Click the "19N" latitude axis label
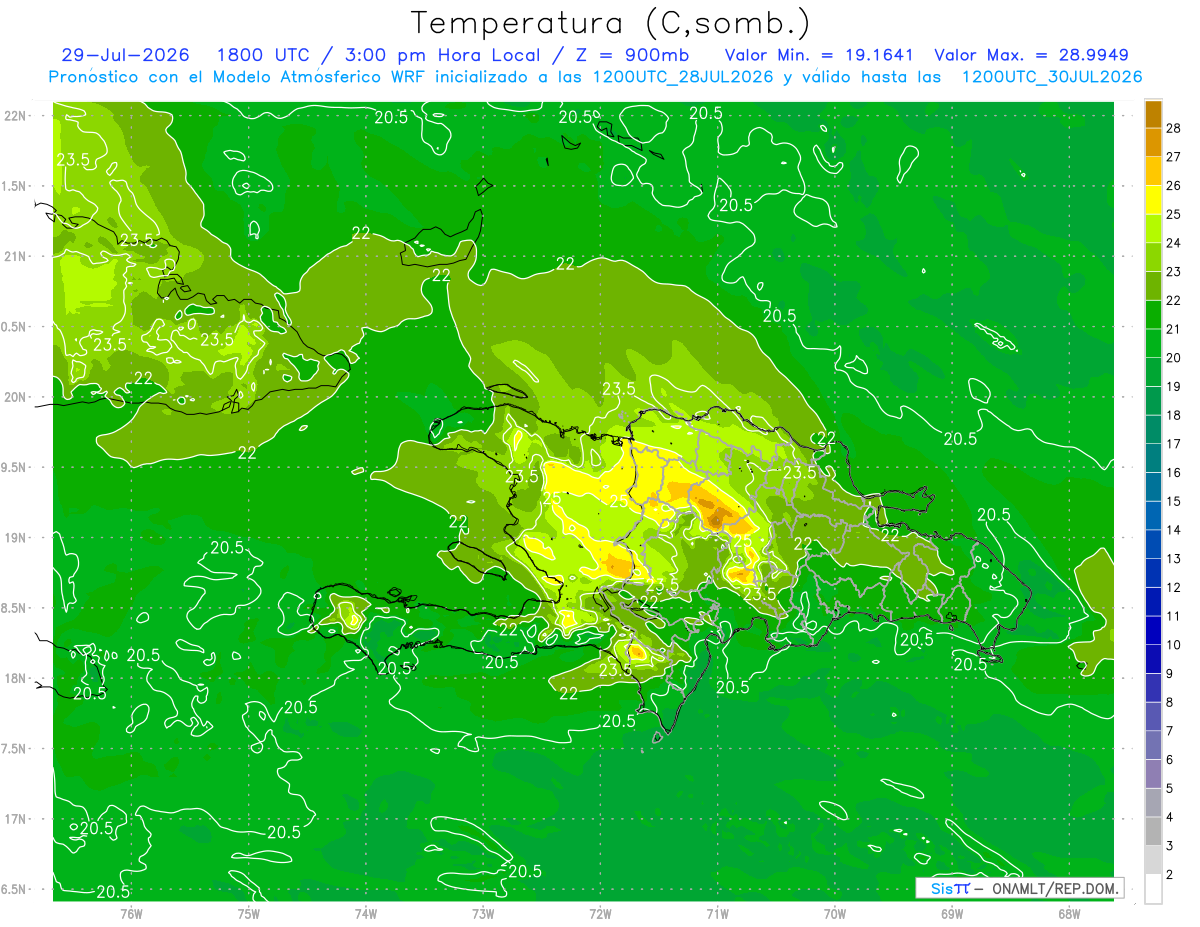The height and width of the screenshot is (927, 1200). [16, 538]
